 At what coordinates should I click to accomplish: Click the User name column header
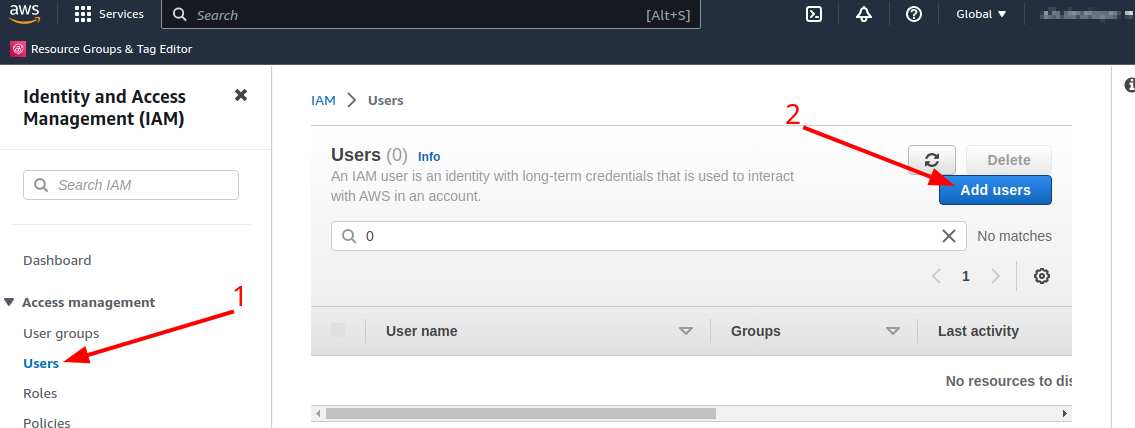[x=421, y=331]
